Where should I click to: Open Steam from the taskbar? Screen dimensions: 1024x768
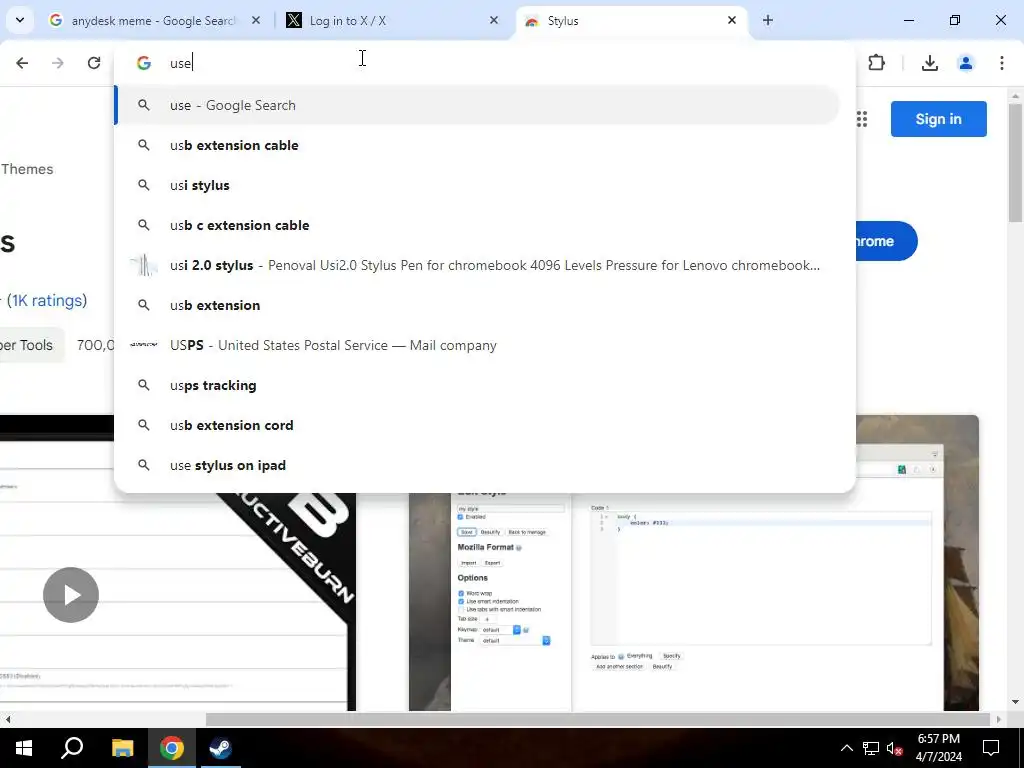point(220,748)
